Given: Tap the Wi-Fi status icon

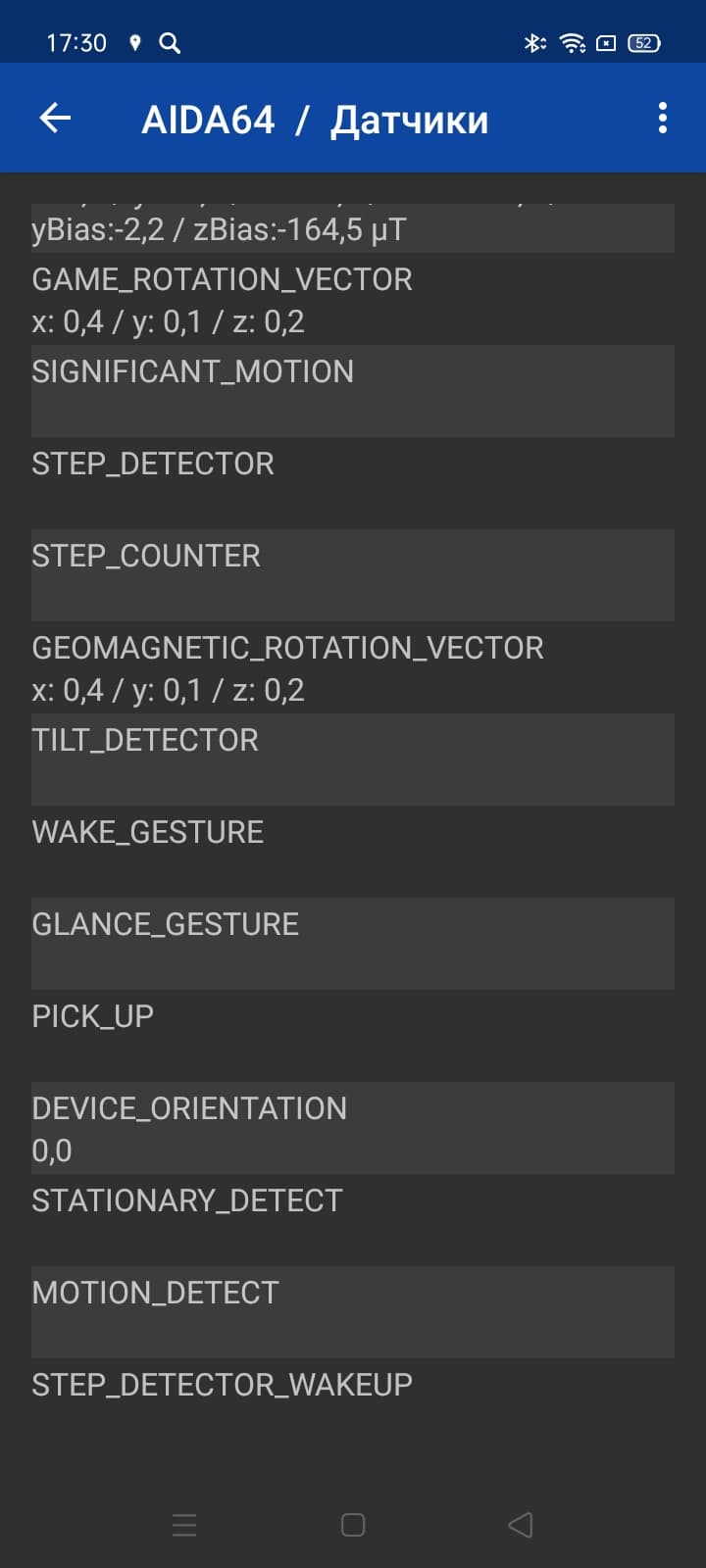Looking at the screenshot, I should (x=572, y=43).
